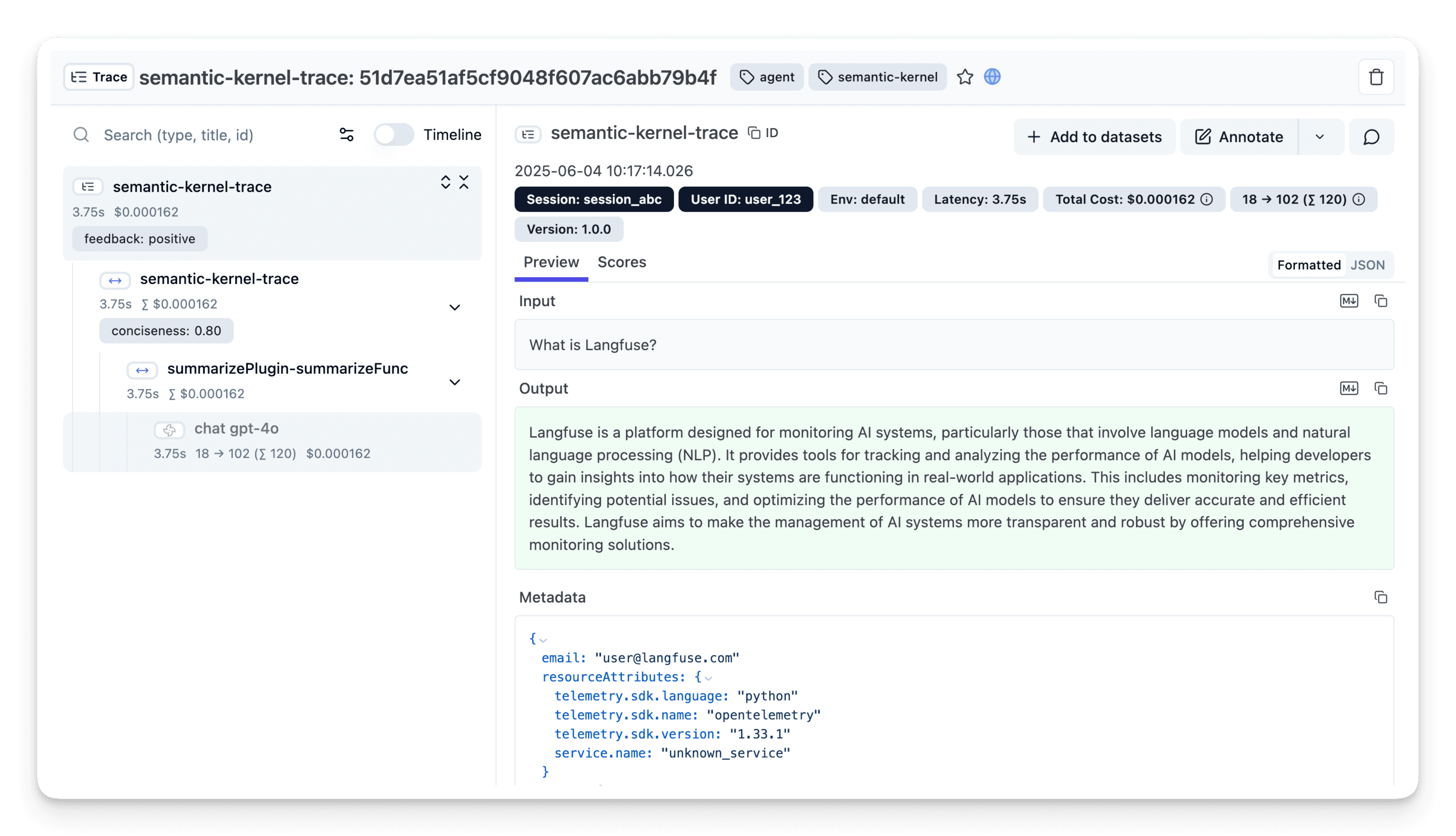1456x836 pixels.
Task: Toggle markdown rendering for Input
Action: [1349, 301]
